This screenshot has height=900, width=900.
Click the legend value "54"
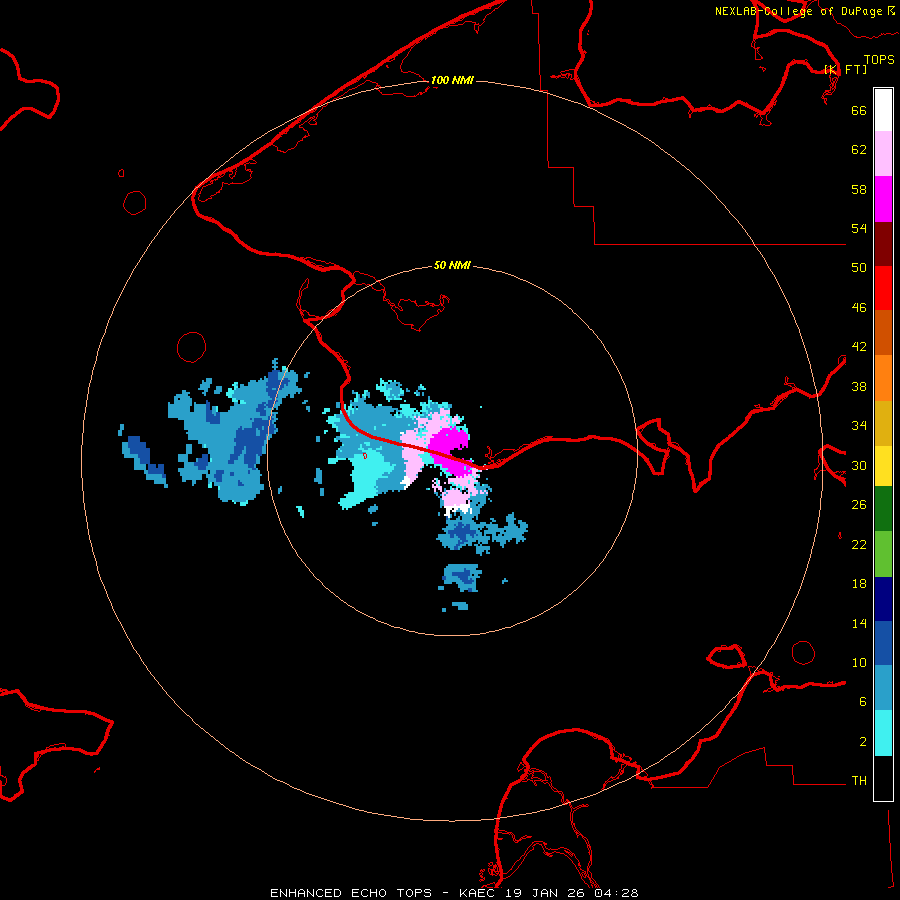pyautogui.click(x=859, y=228)
